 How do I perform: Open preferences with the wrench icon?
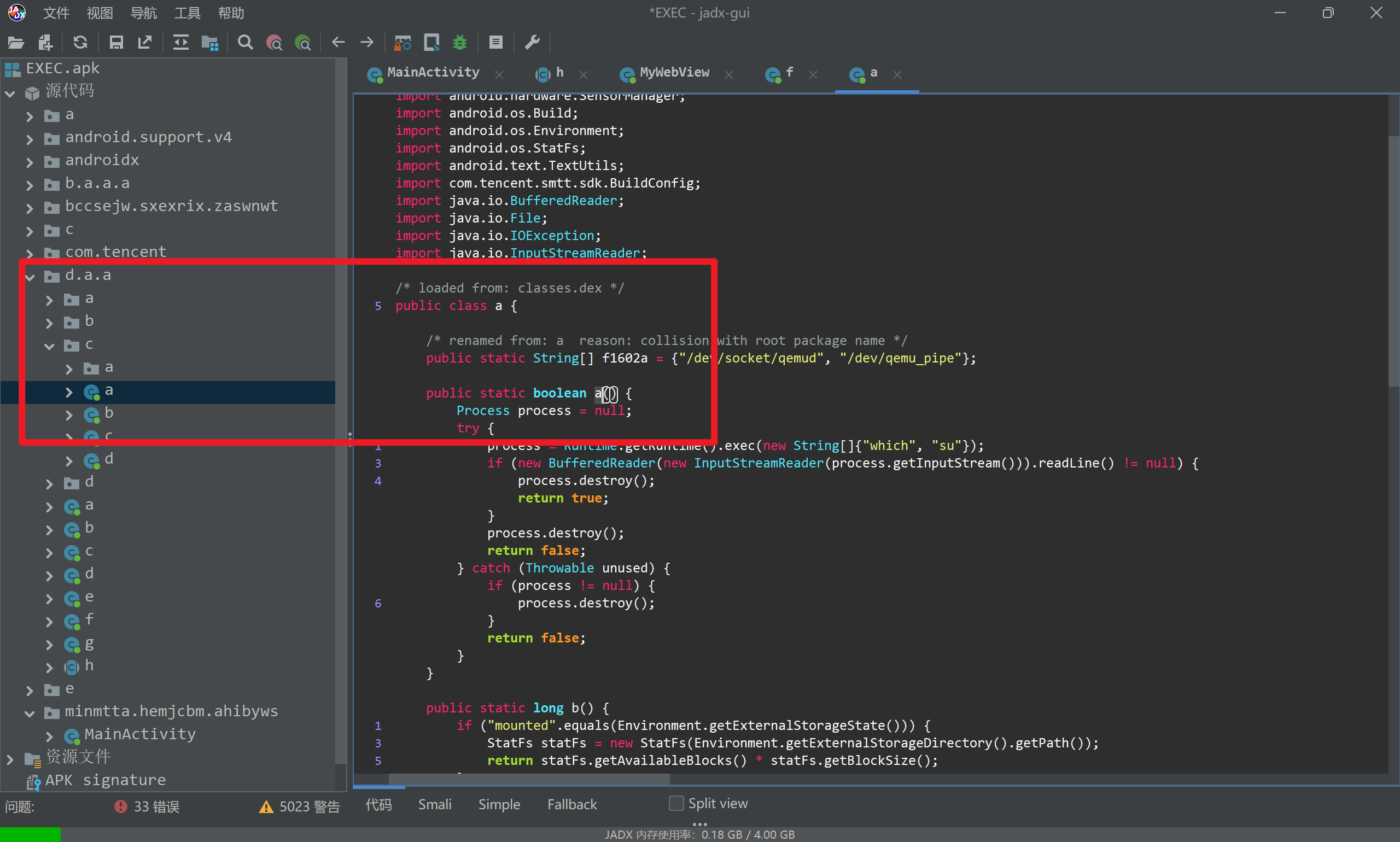[532, 42]
